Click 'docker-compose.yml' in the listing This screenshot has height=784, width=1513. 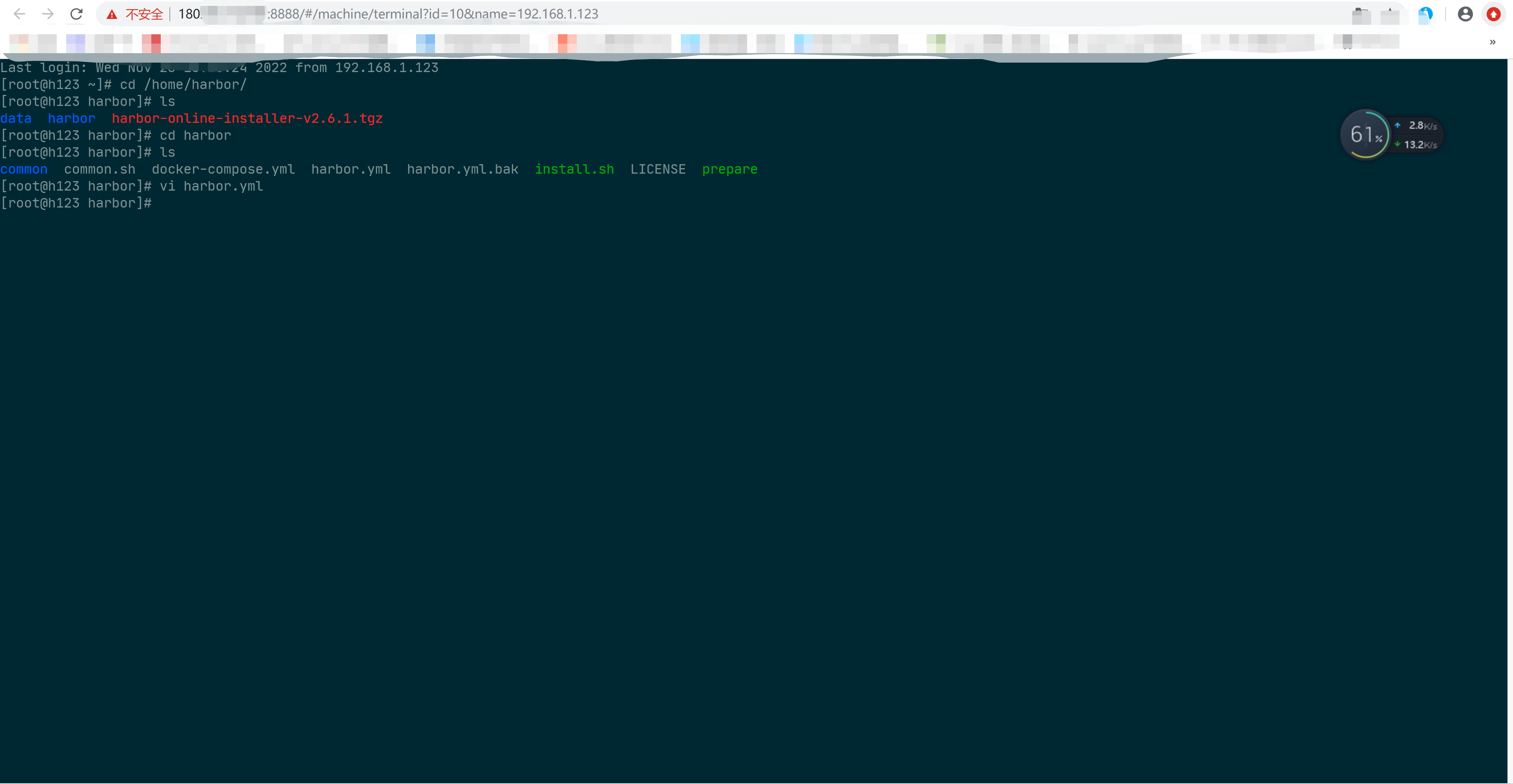point(223,169)
